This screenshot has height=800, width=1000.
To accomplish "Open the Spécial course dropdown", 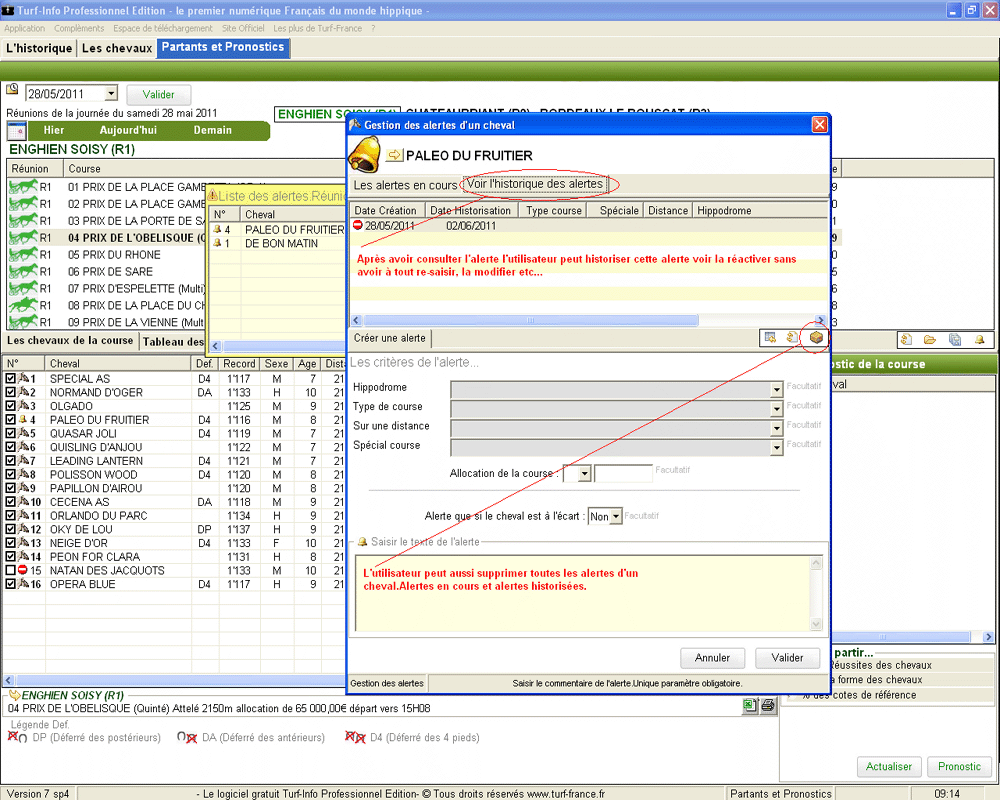I will (776, 448).
